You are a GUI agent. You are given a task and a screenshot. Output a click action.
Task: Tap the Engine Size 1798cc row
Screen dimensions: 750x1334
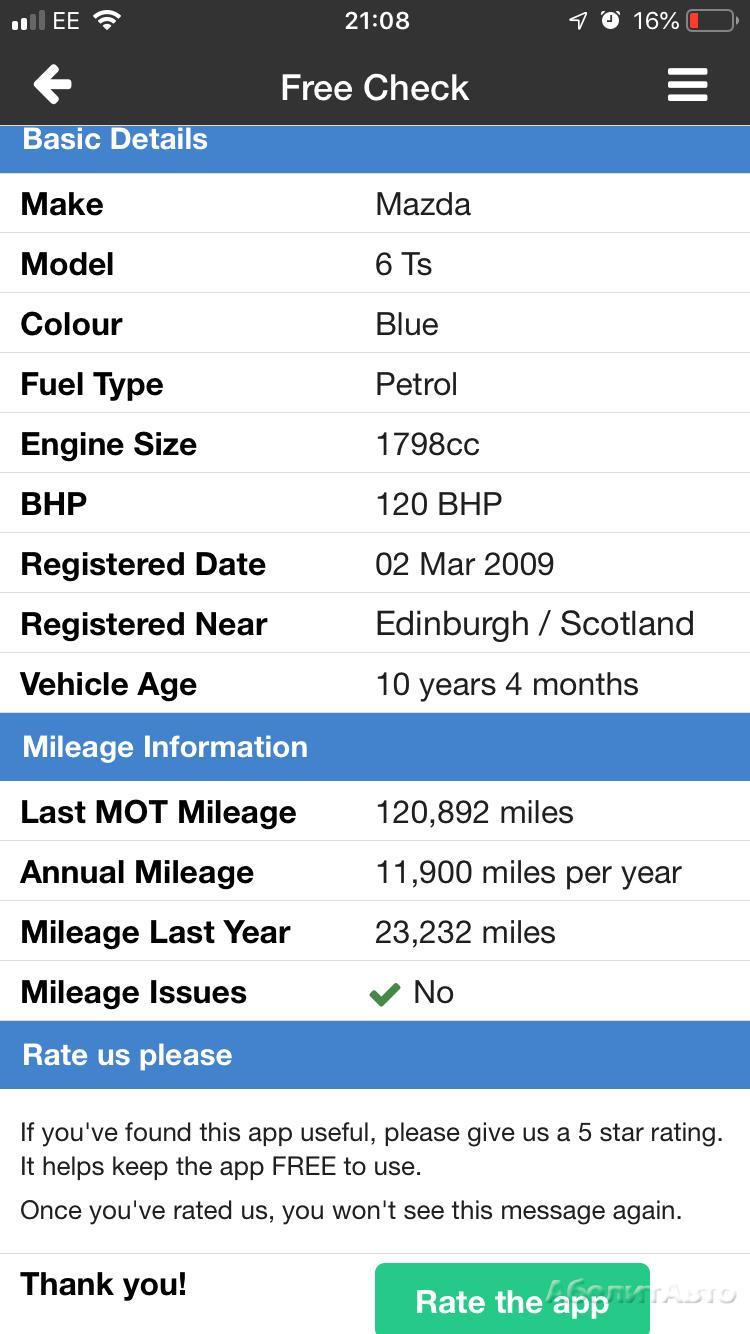375,444
